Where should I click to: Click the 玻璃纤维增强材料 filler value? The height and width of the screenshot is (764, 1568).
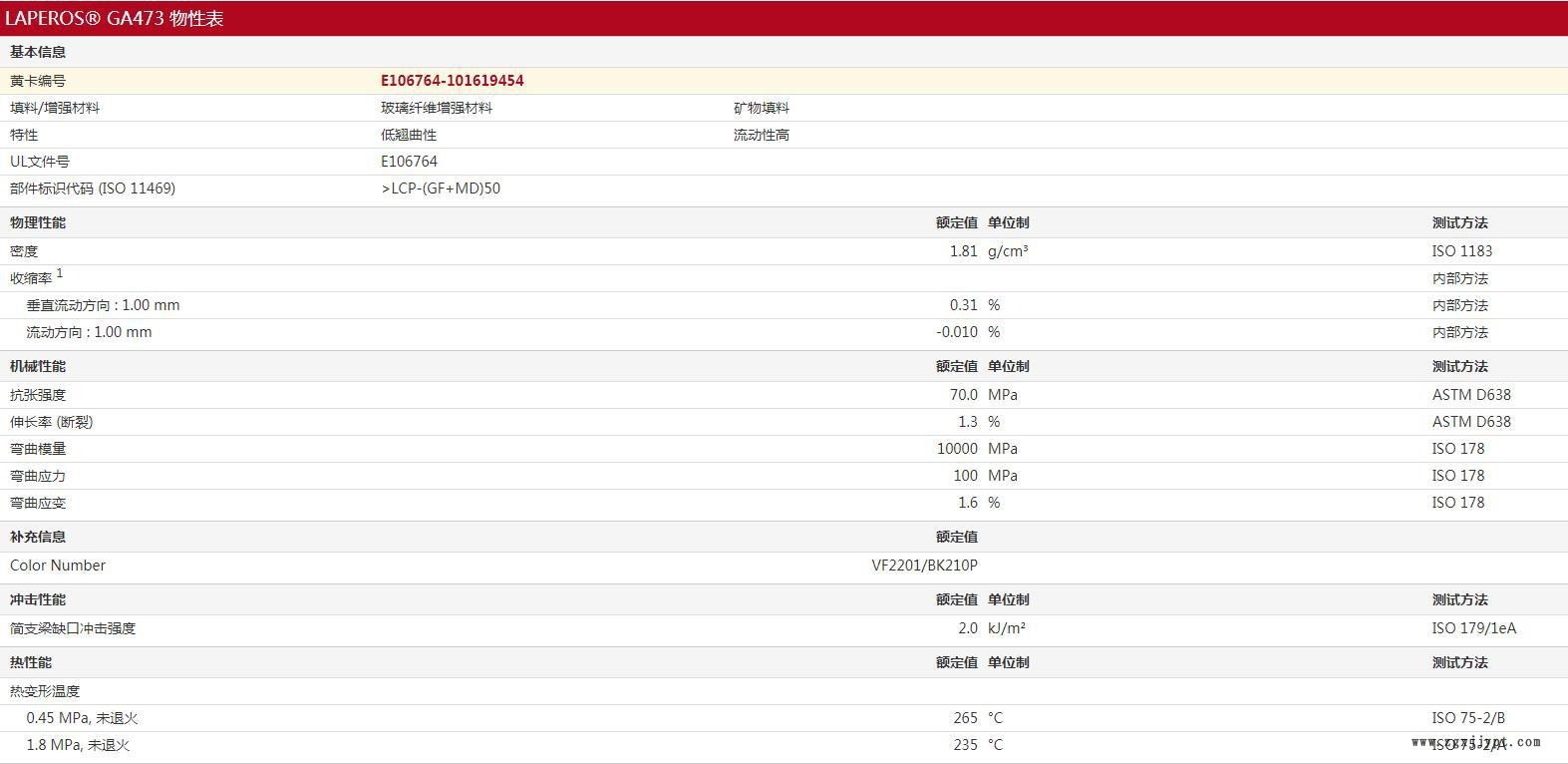point(437,108)
